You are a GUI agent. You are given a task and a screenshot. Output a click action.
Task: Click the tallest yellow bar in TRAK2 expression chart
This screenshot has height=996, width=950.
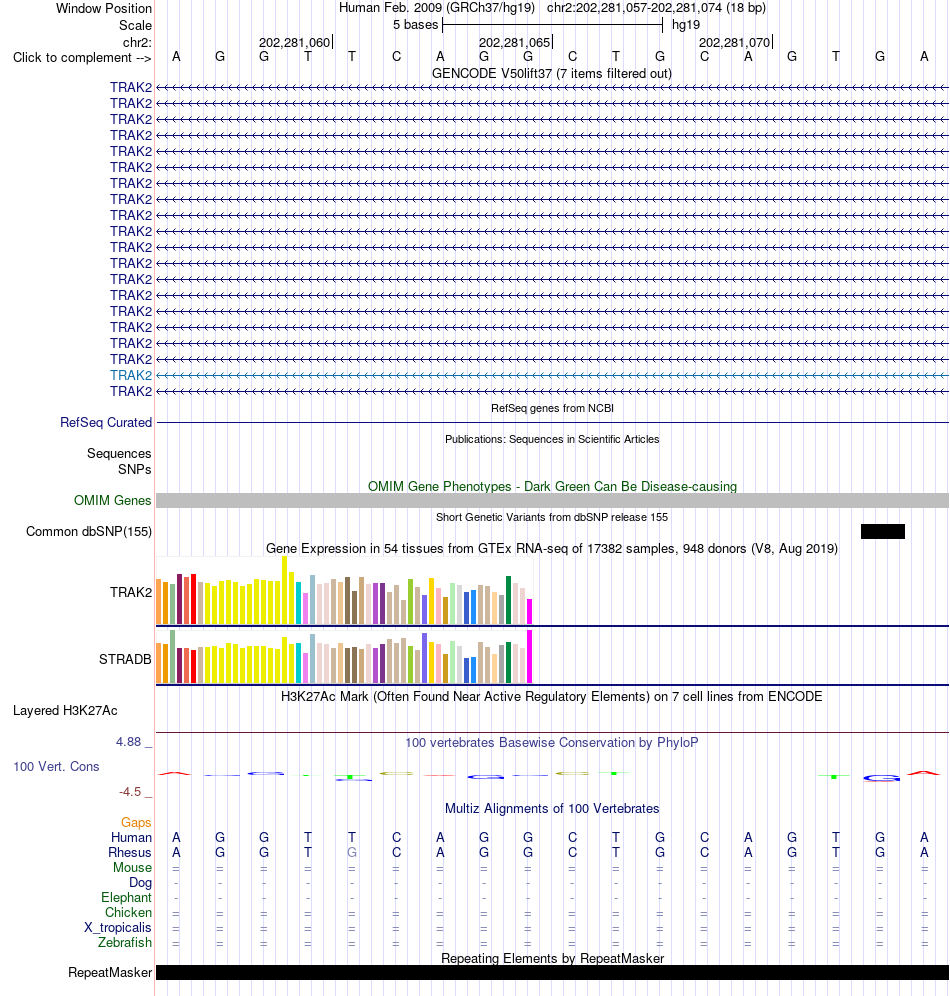pyautogui.click(x=284, y=590)
